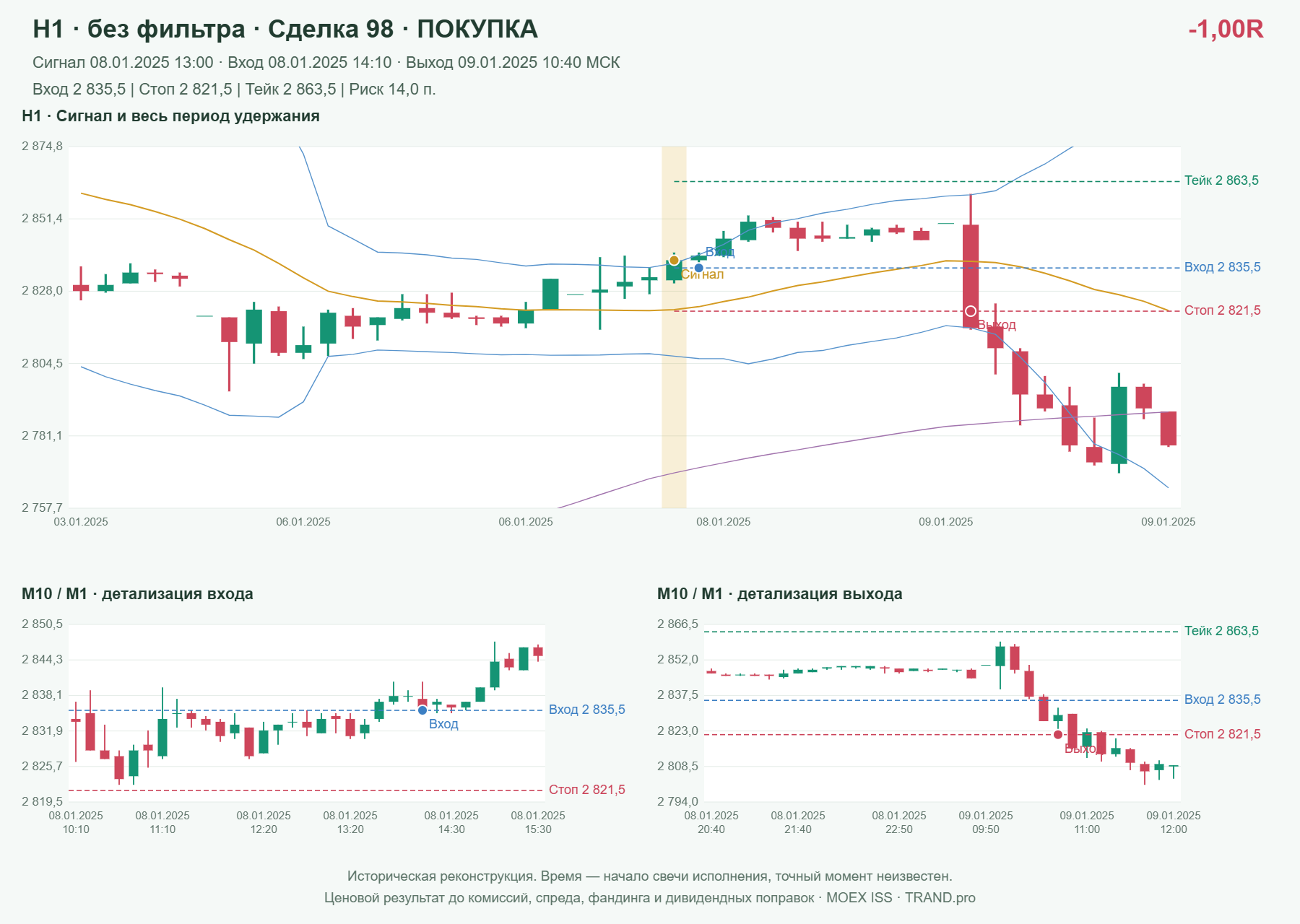Click the 09.01.2025 09:50 time label

pos(986,822)
